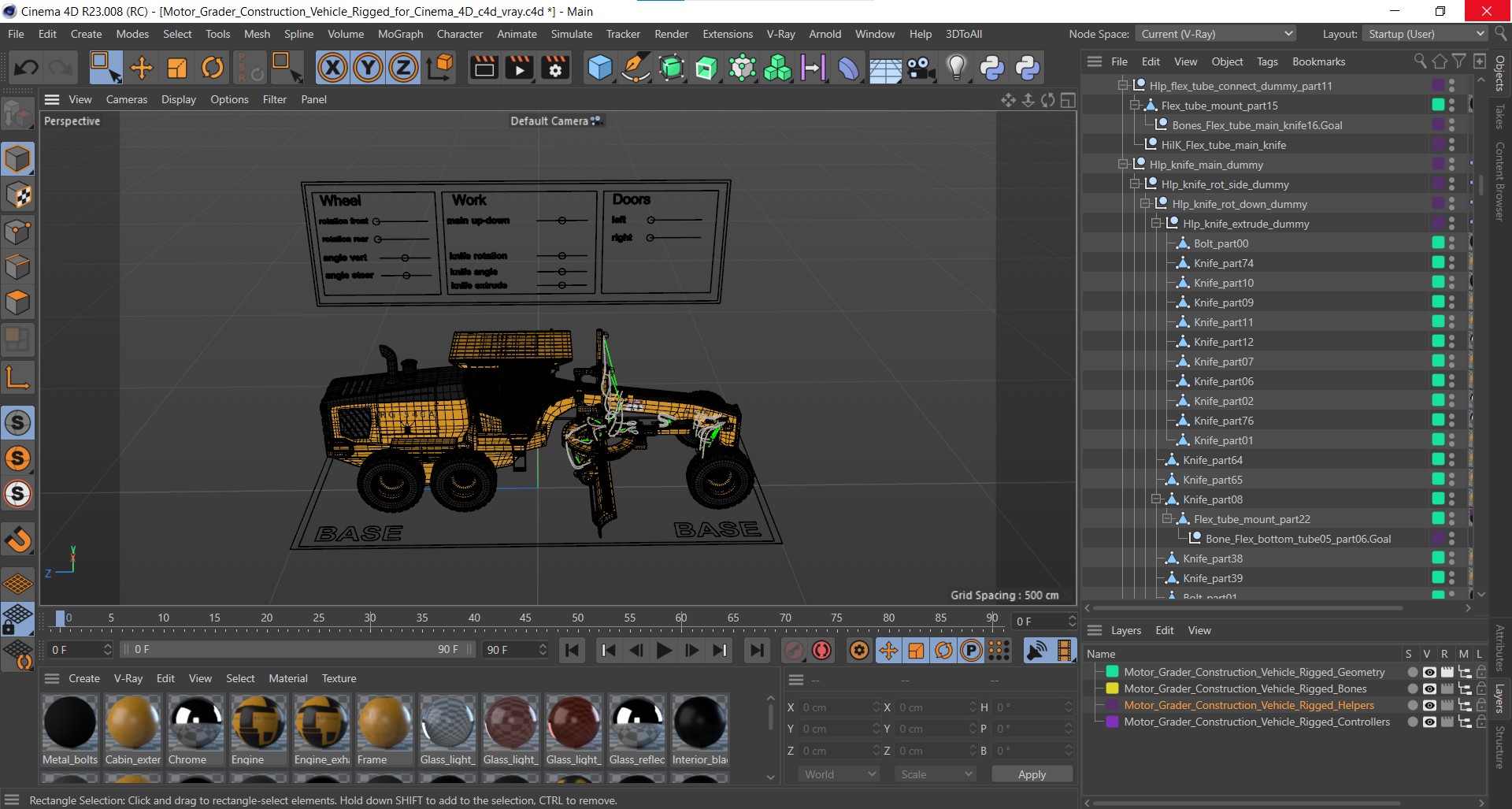Open the Layers menu in Layer Manager
Image resolution: width=1512 pixels, height=809 pixels.
tap(1126, 630)
